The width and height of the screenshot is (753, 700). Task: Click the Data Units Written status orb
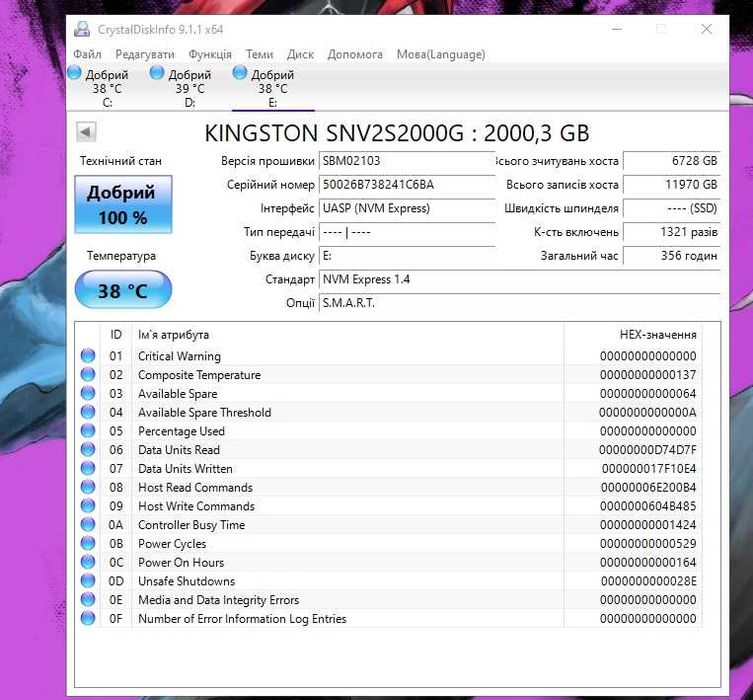click(x=88, y=468)
